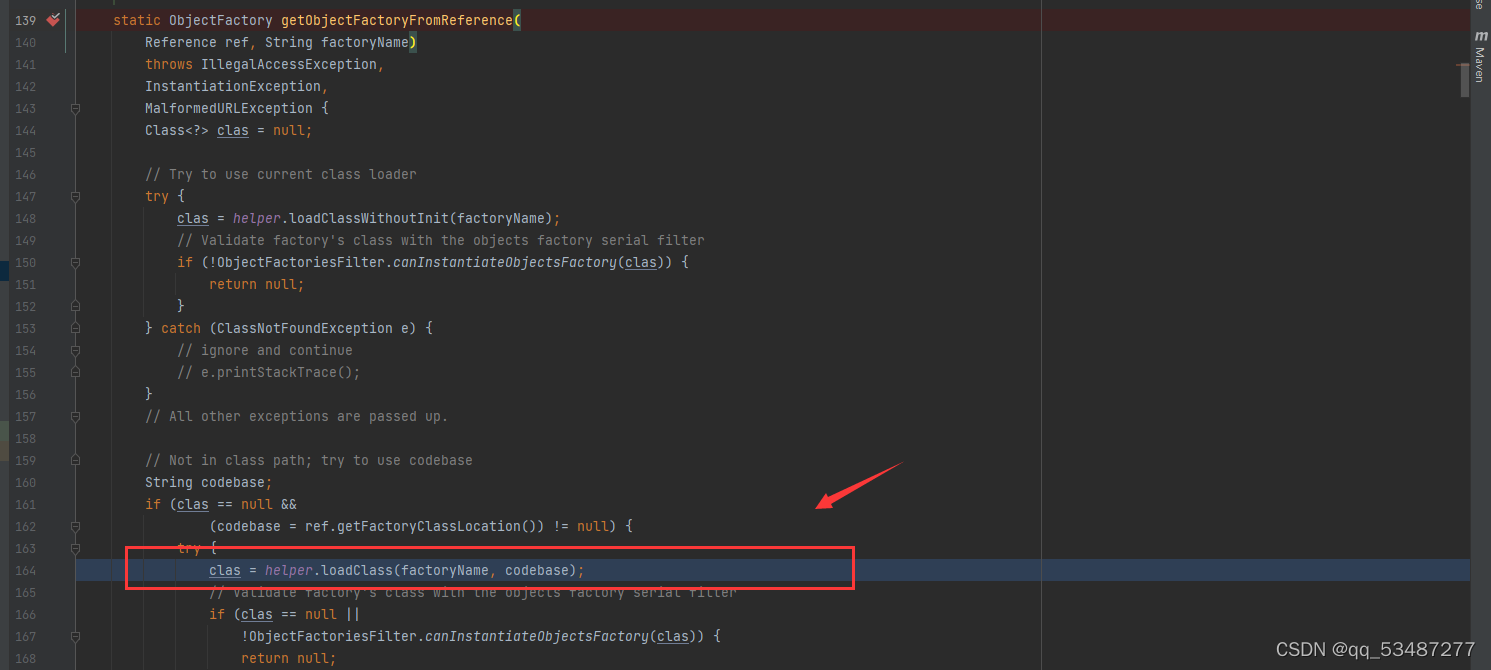Image resolution: width=1491 pixels, height=670 pixels.
Task: Collapse the method body fold at line 143
Action: coord(75,108)
